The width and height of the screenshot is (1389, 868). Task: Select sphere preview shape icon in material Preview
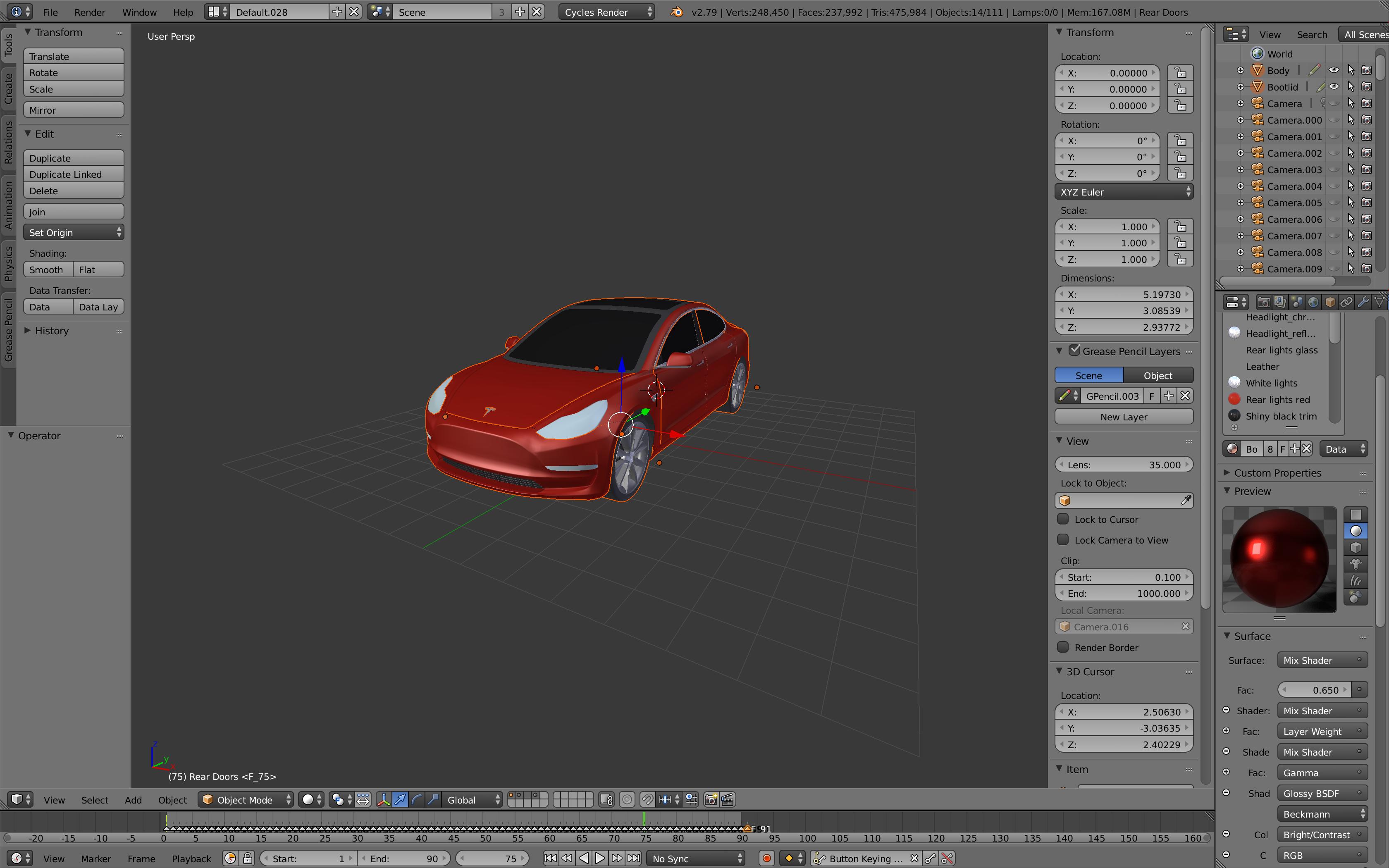(x=1356, y=531)
